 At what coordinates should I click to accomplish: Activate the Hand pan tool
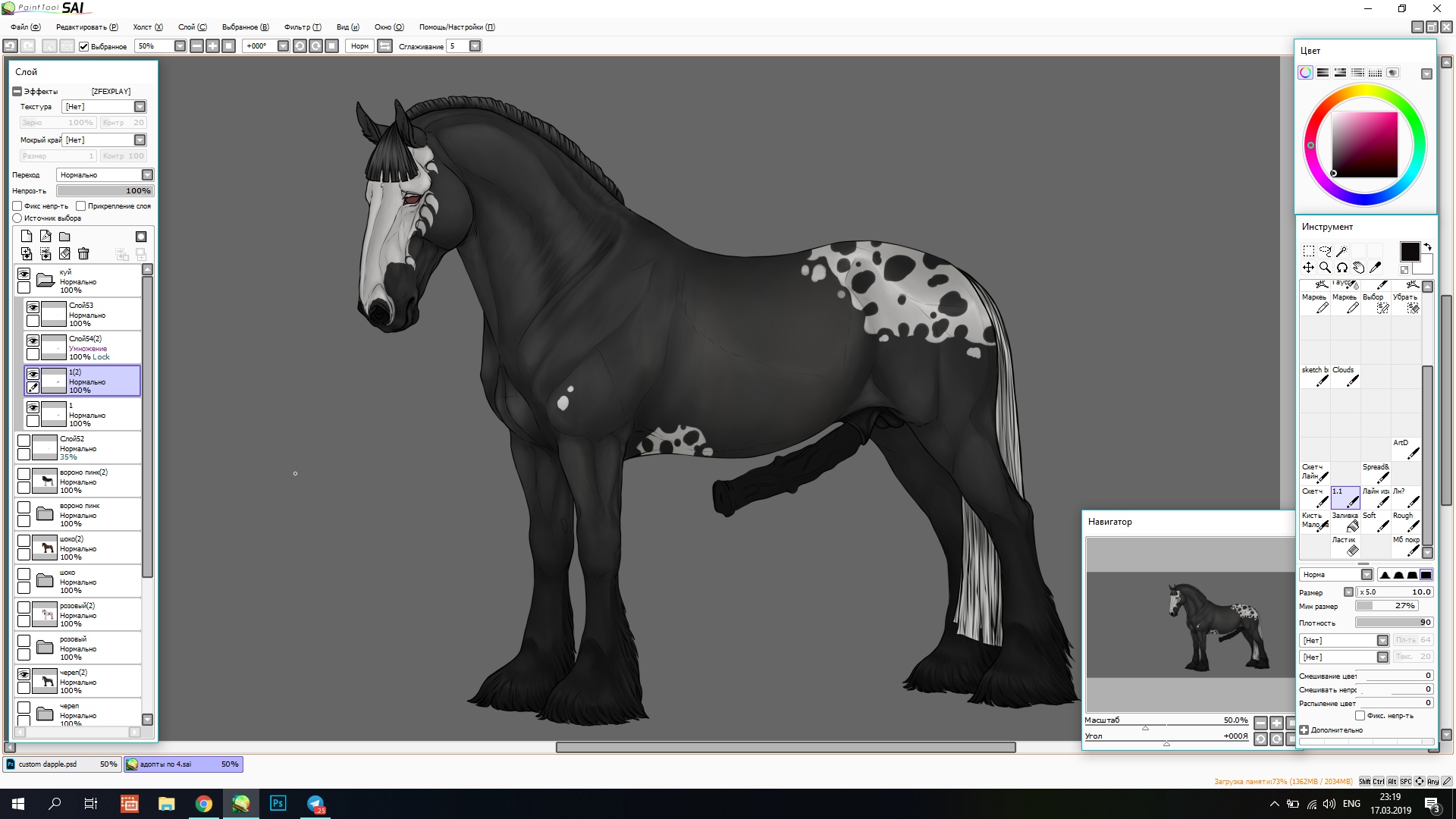[x=1358, y=267]
